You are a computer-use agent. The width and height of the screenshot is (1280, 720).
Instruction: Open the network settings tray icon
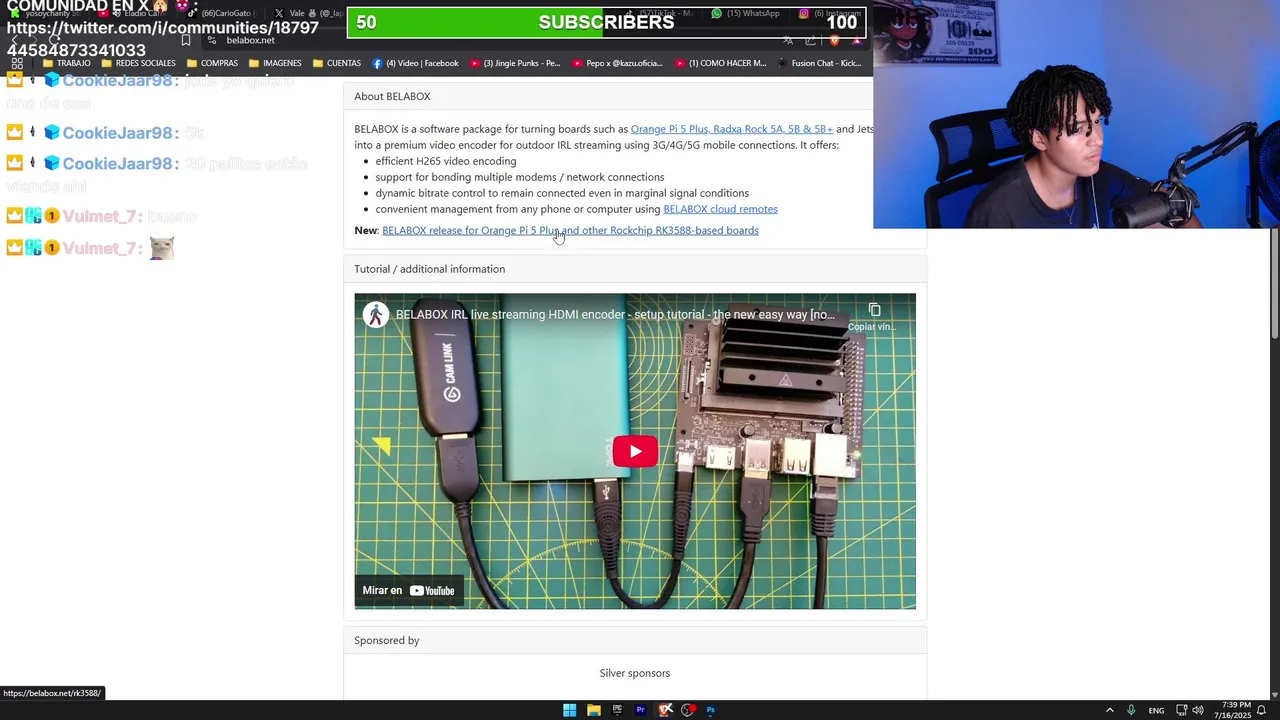click(x=1181, y=710)
